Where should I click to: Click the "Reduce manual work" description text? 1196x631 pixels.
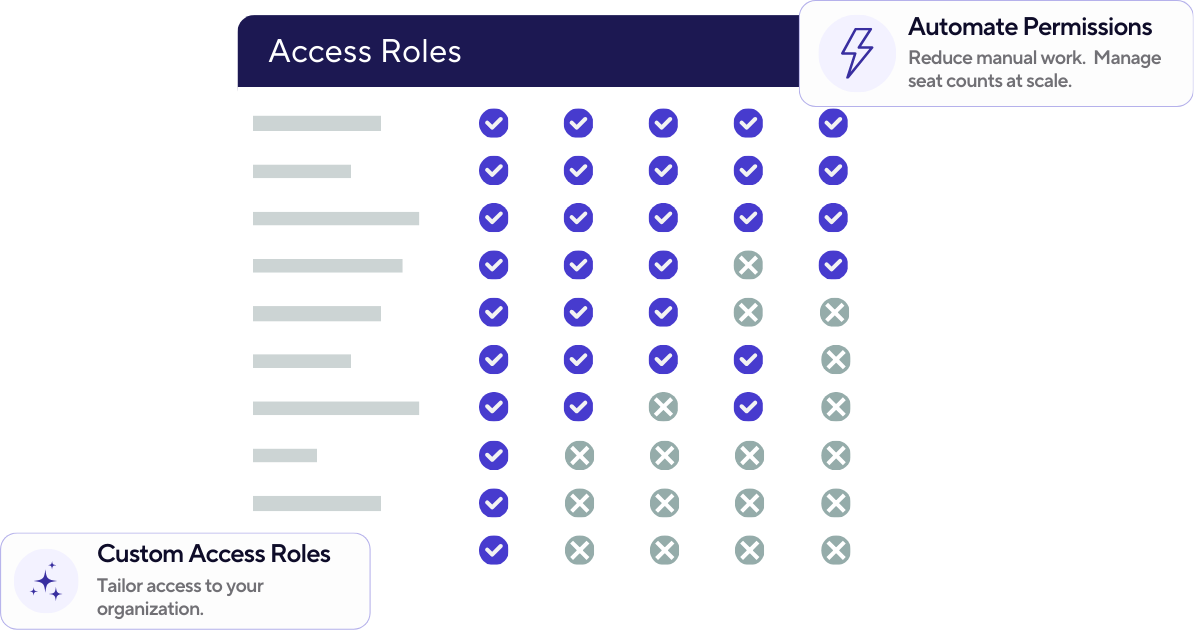[1034, 69]
